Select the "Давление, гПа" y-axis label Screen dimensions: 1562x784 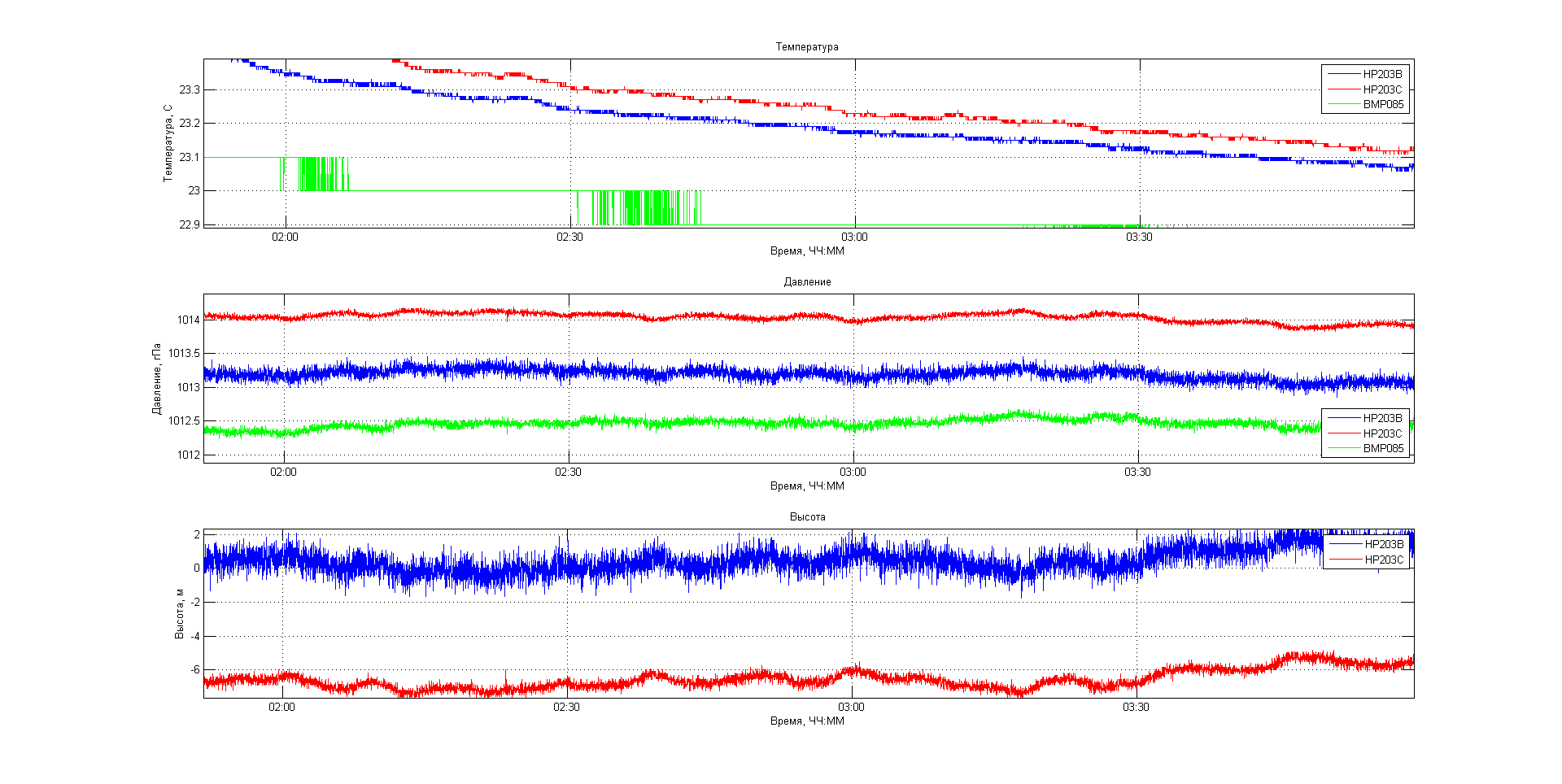[x=156, y=379]
